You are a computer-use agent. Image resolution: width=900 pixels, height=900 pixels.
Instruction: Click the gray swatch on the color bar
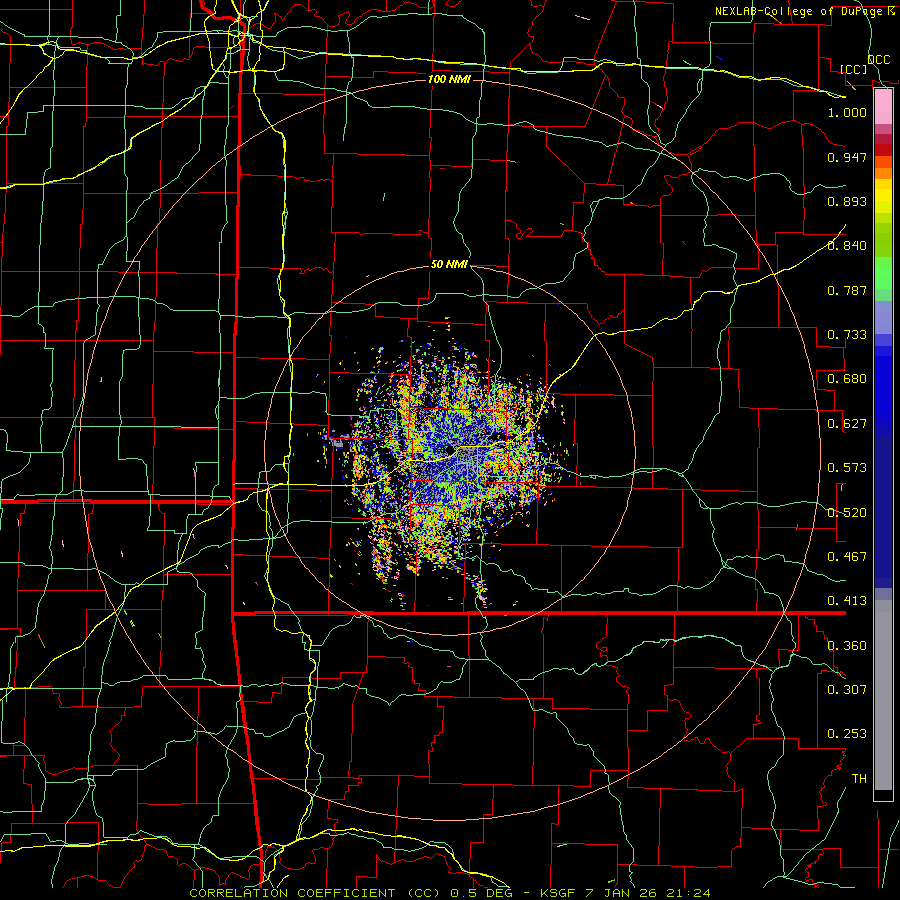[883, 695]
